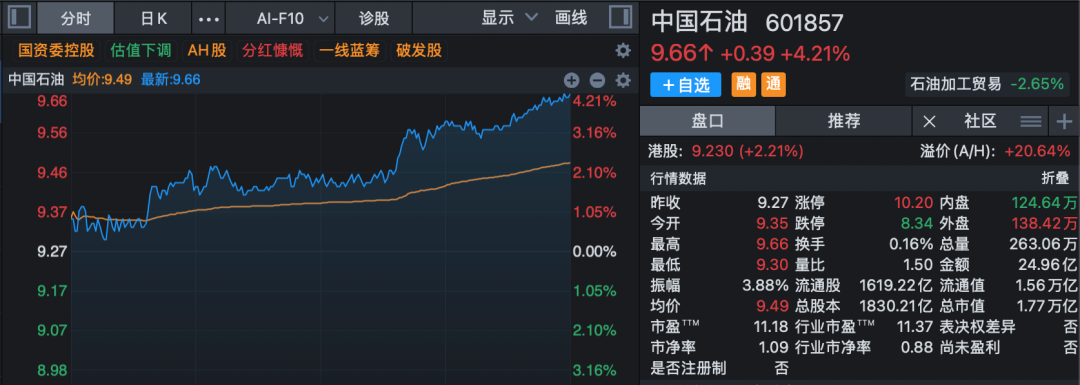Add stock with +自选 button

(x=685, y=85)
